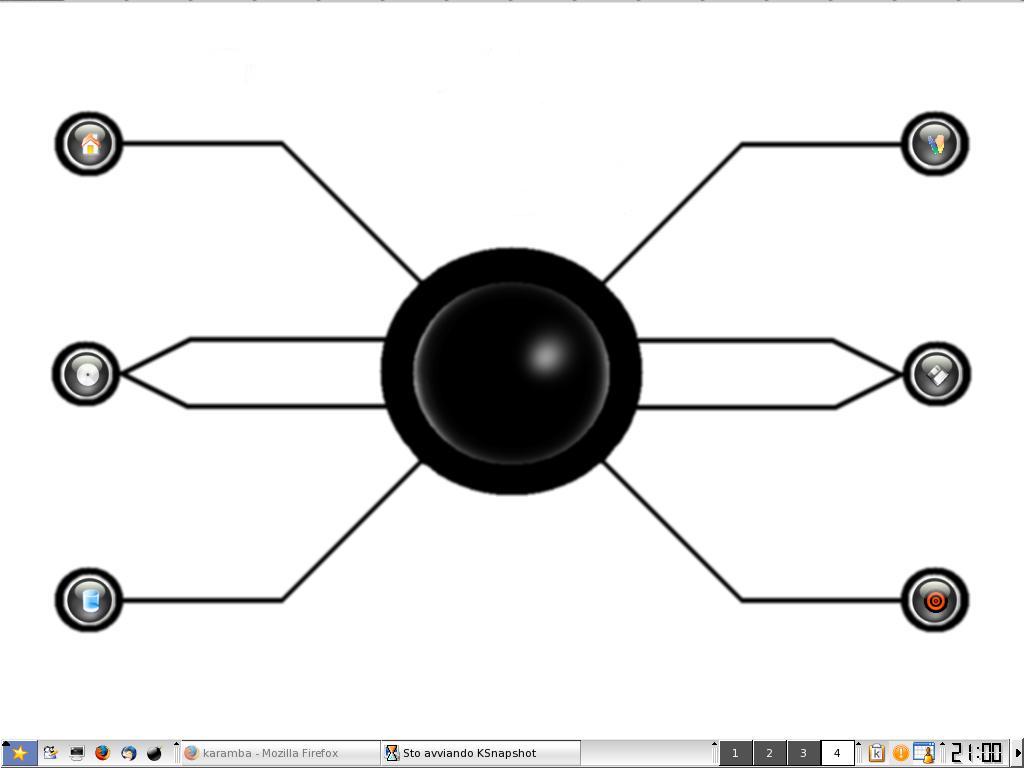Select virtual desktop 4 in the pager
This screenshot has width=1024, height=768.
[x=837, y=753]
